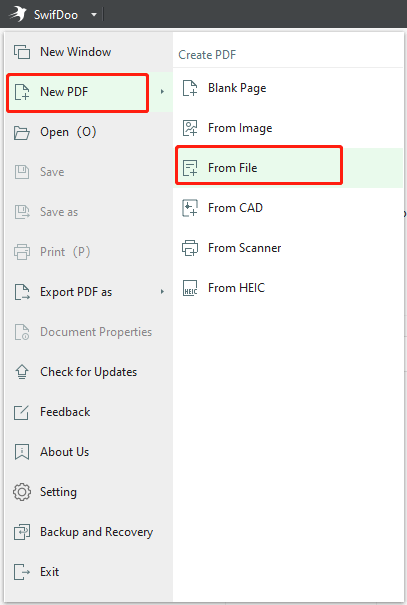Expand the Export PDF as submenu arrow

point(162,292)
